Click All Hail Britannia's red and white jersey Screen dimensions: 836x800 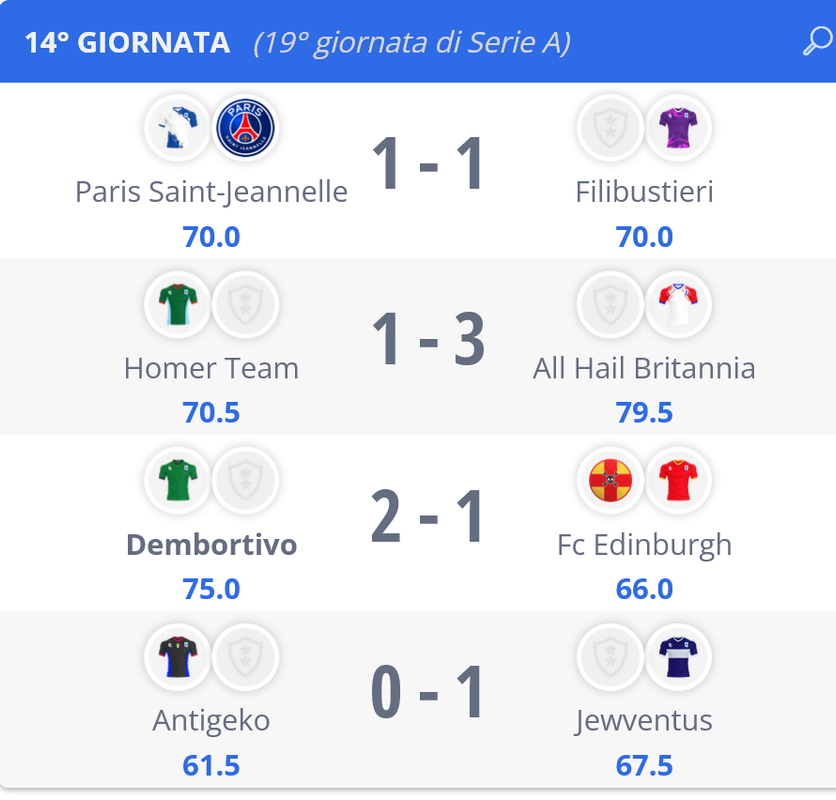tap(678, 305)
